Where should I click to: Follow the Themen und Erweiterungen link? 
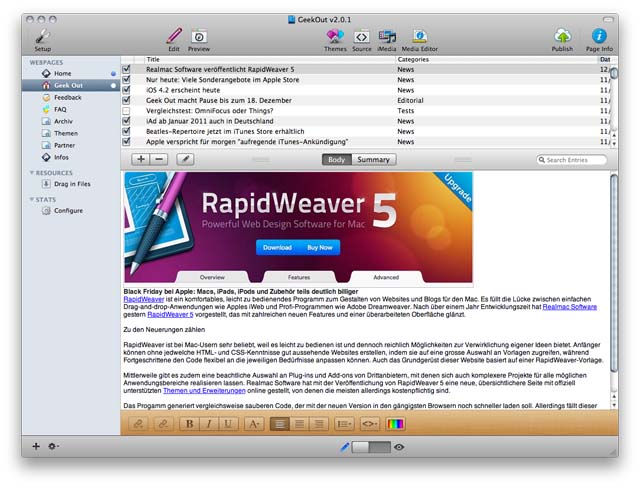pyautogui.click(x=204, y=391)
